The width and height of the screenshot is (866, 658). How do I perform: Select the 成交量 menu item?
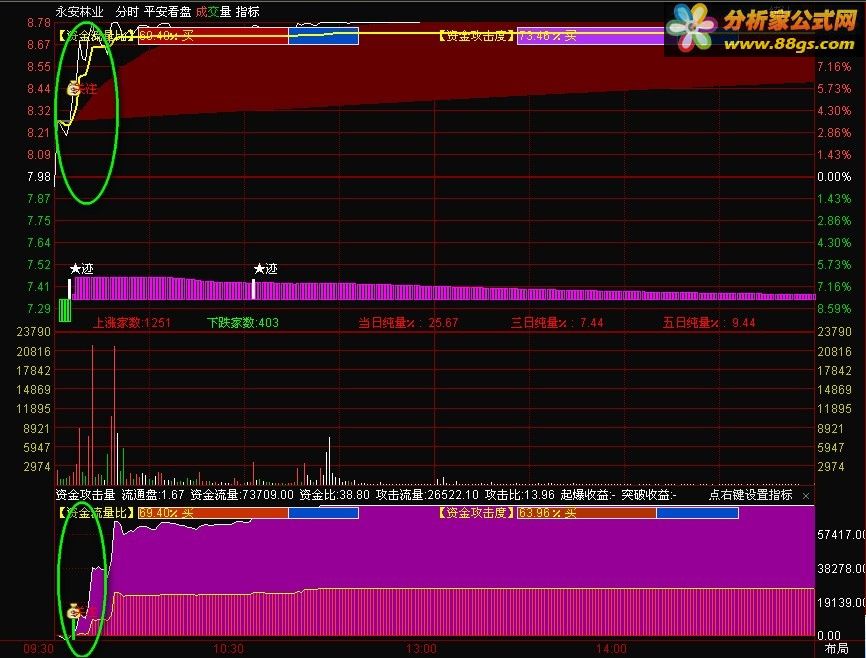(x=213, y=12)
